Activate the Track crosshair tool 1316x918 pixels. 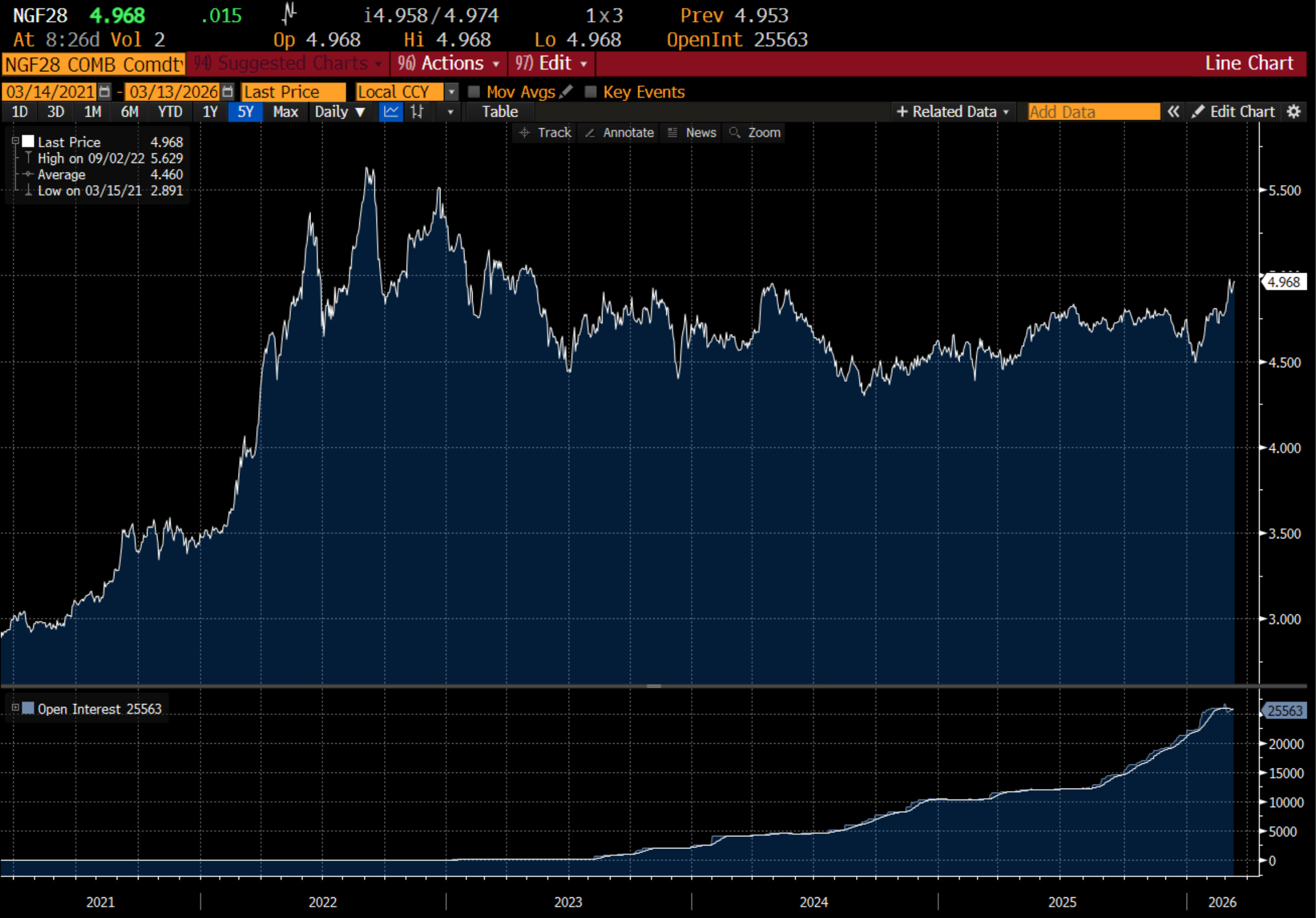[x=545, y=133]
